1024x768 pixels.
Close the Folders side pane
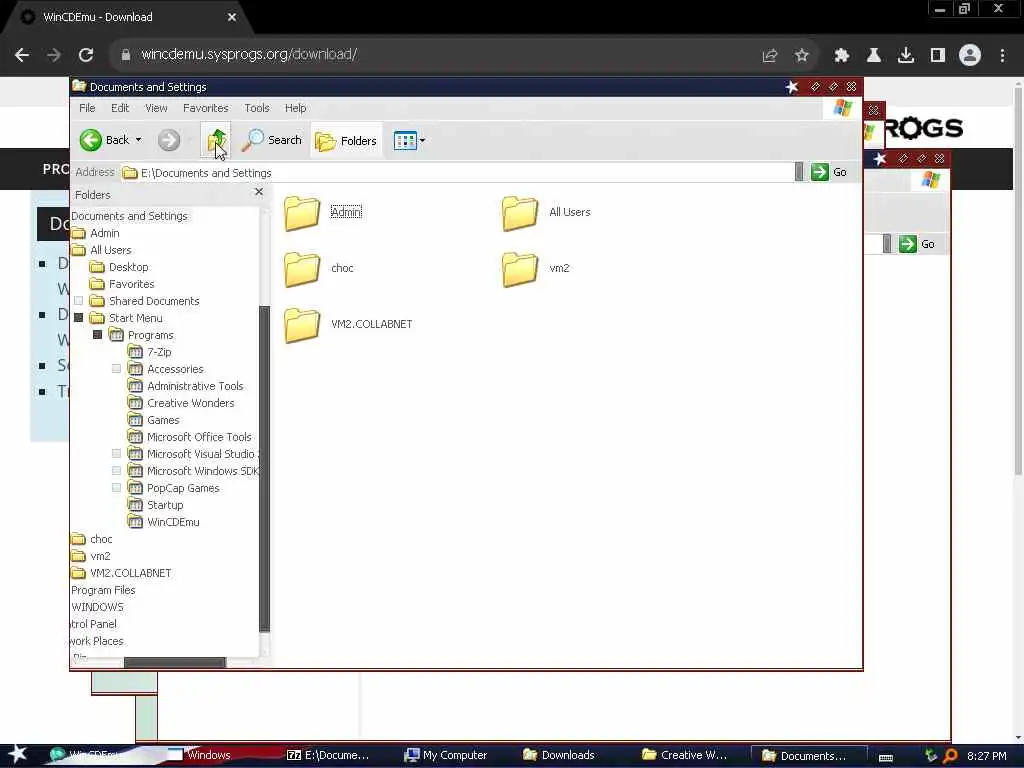pos(259,192)
